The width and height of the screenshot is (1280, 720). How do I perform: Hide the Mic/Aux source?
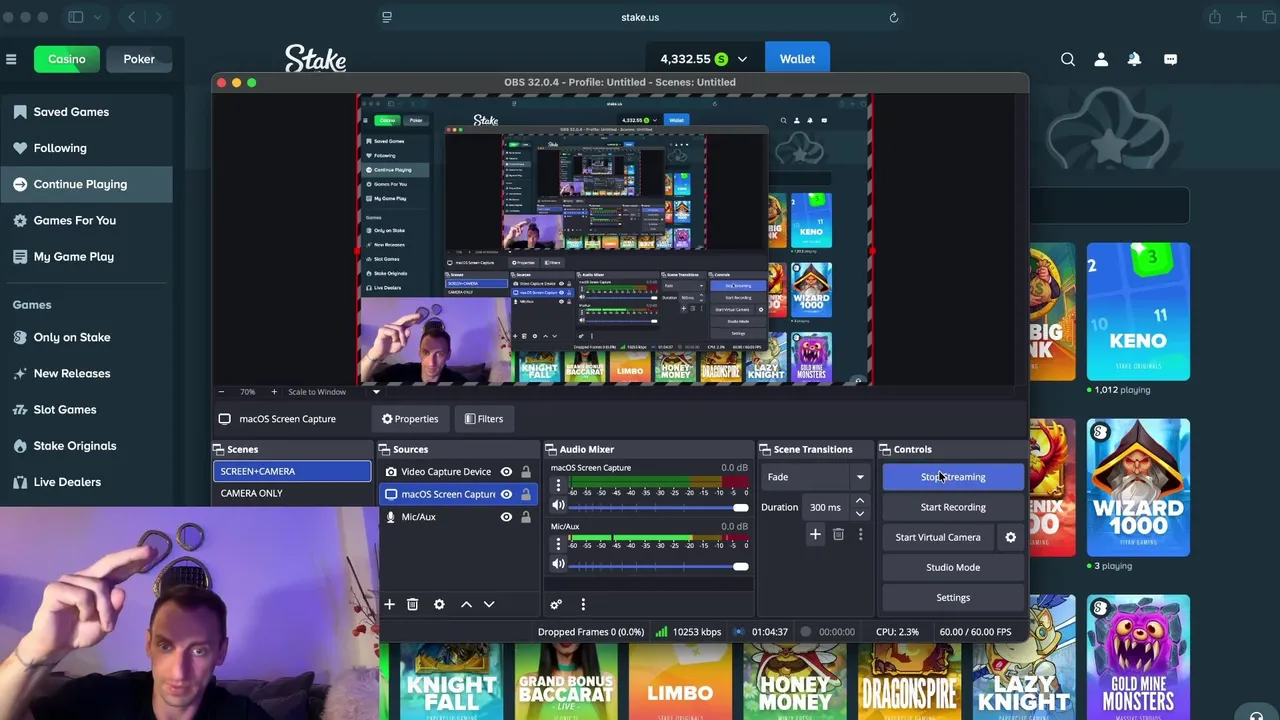click(506, 517)
